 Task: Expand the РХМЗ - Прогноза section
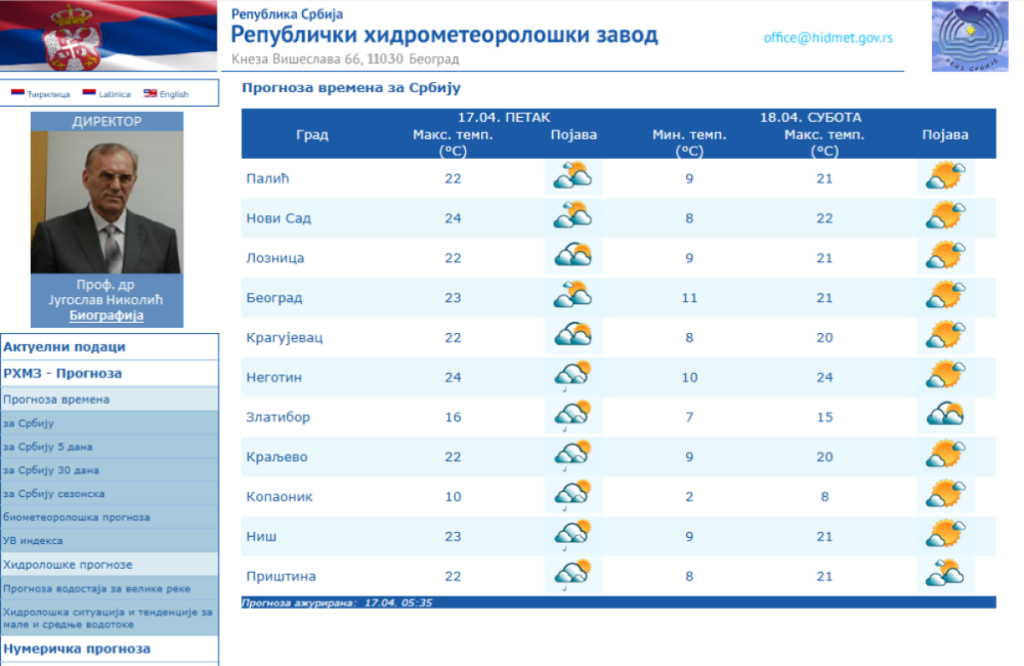(62, 373)
